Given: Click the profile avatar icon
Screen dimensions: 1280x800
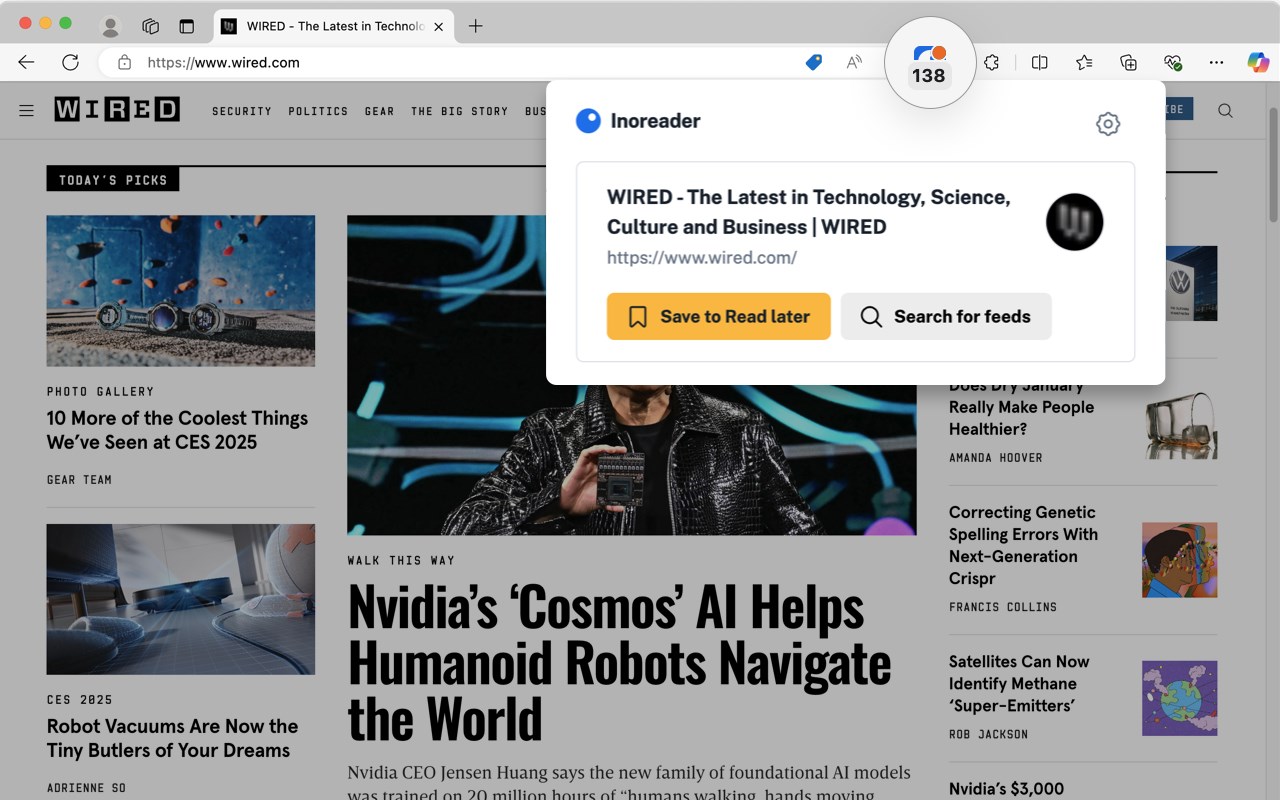Looking at the screenshot, I should click(x=111, y=26).
